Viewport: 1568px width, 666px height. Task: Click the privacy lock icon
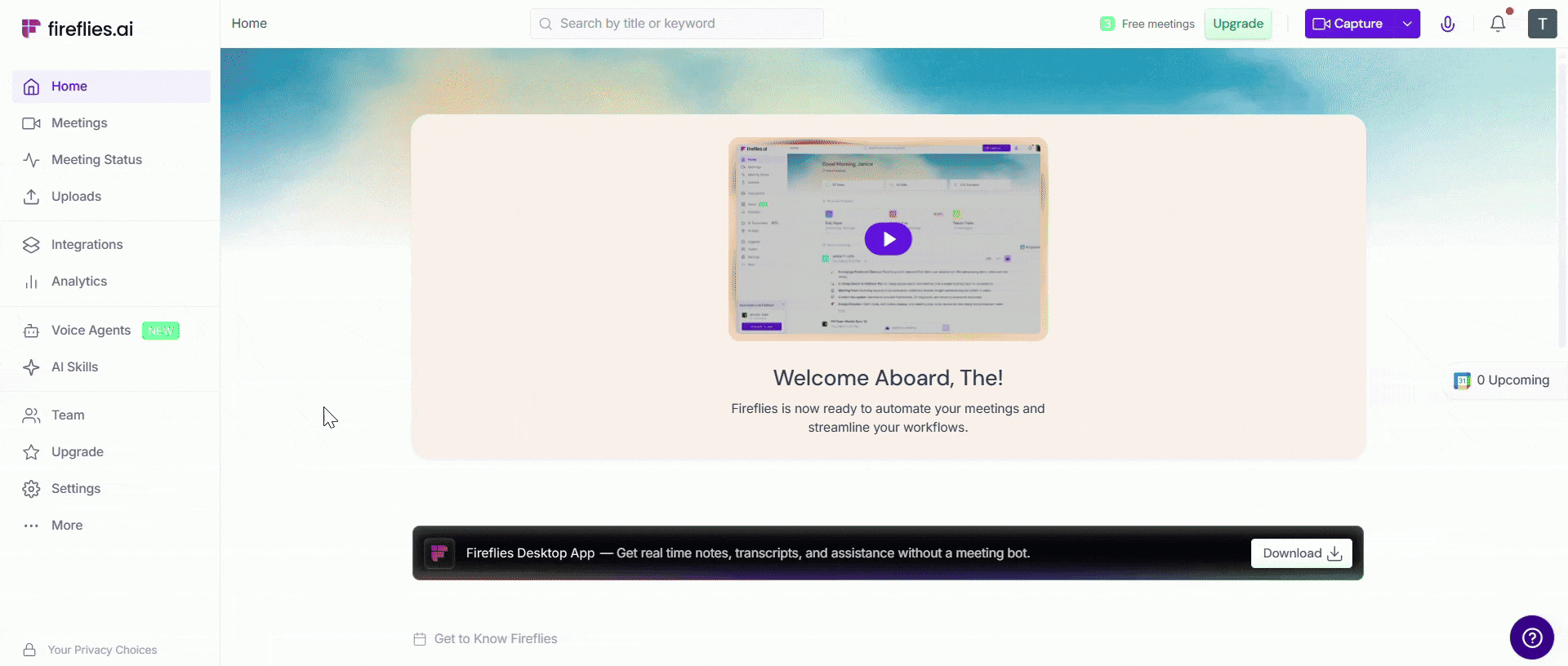[29, 650]
